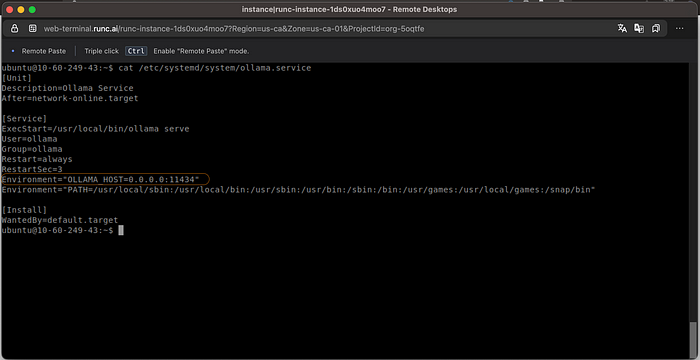Click the [Unit] section header

click(17, 78)
